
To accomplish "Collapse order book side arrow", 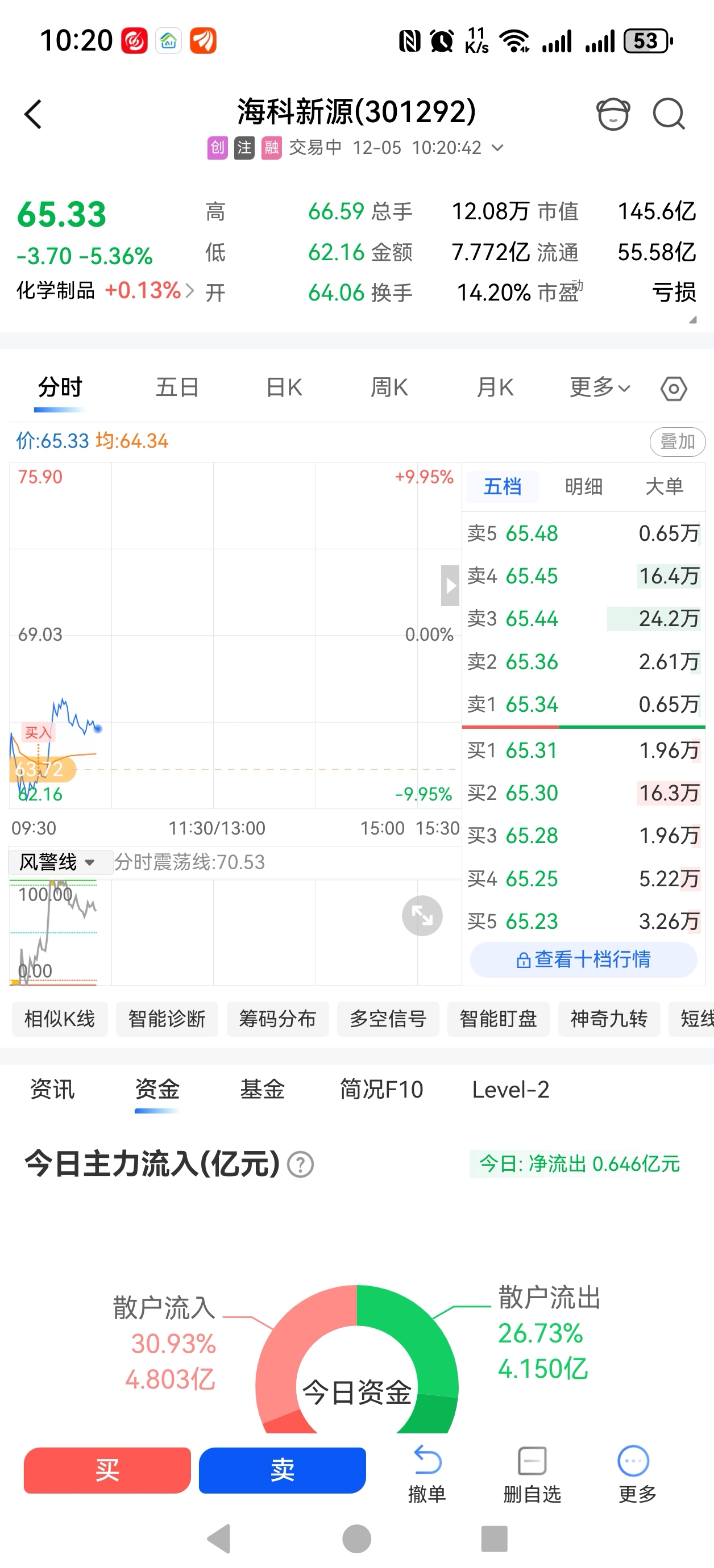I will 450,586.
